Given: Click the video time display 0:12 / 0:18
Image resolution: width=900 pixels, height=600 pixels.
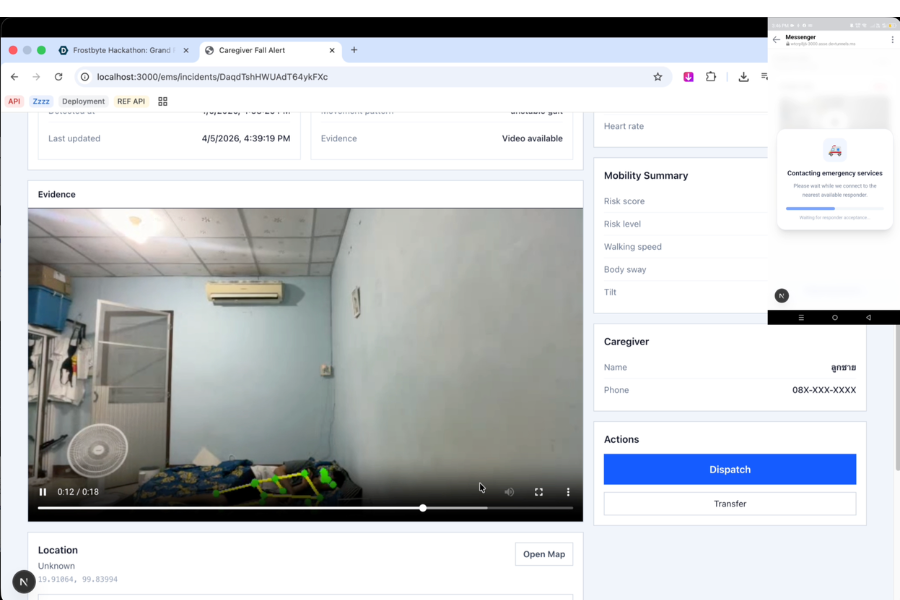Looking at the screenshot, I should tap(77, 492).
